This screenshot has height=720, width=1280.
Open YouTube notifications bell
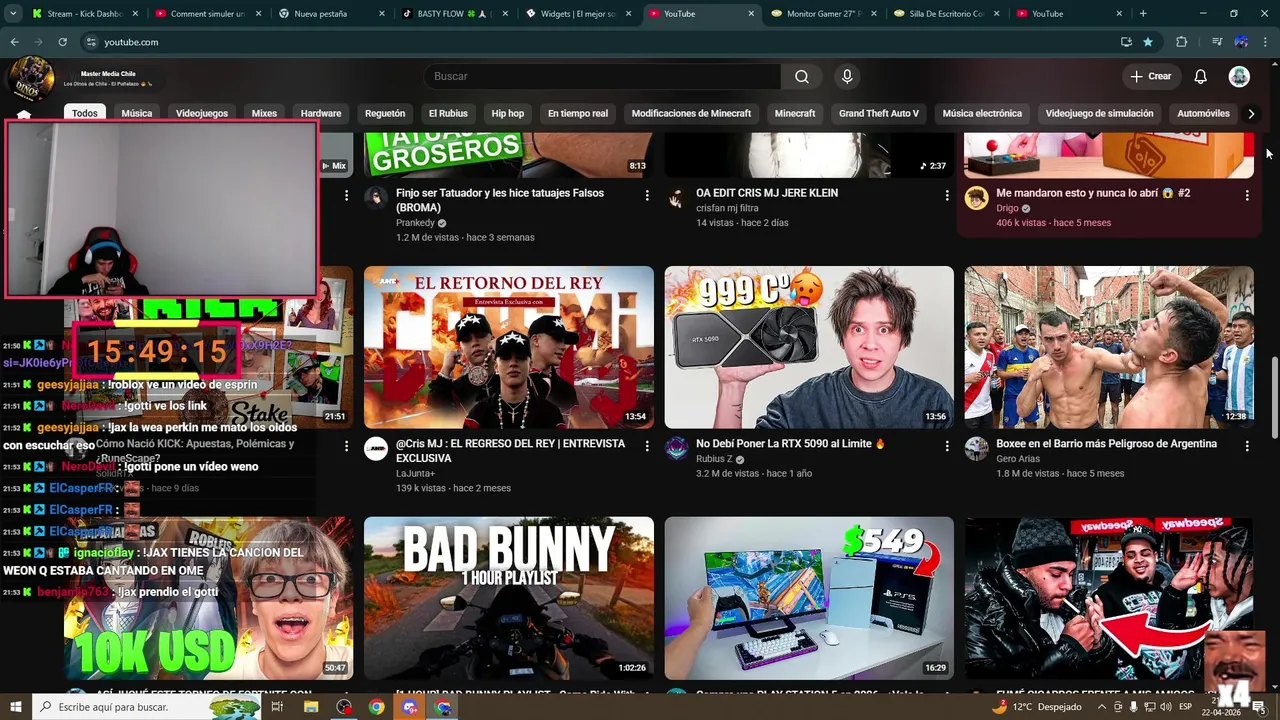coord(1201,77)
